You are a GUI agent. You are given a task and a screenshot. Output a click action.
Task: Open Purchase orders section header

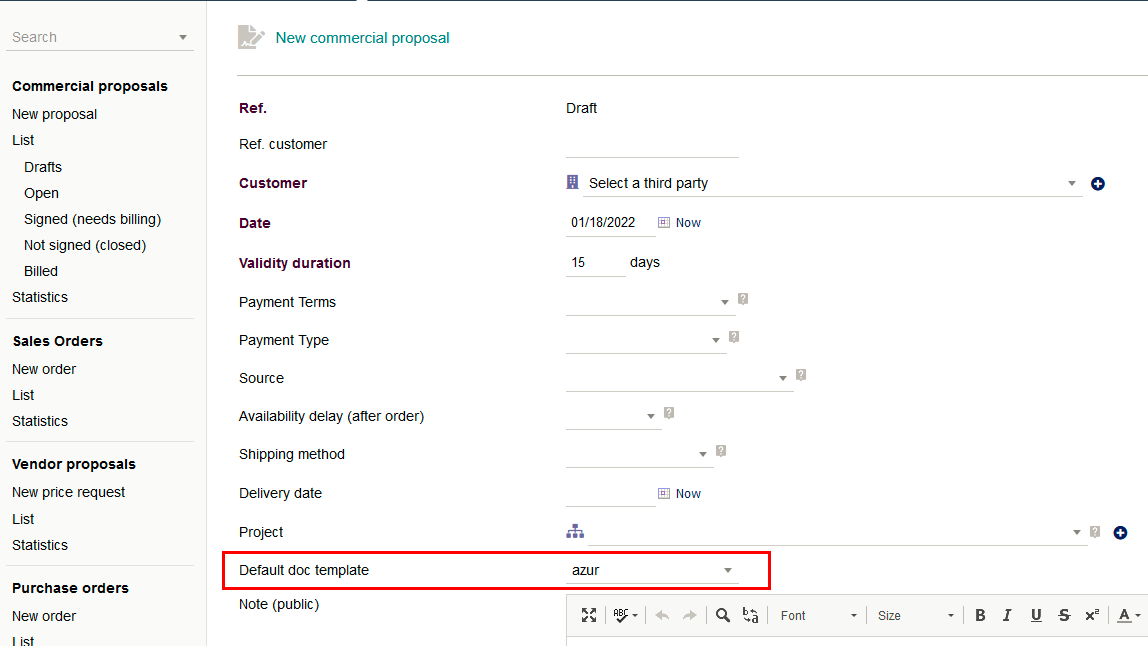pos(70,588)
